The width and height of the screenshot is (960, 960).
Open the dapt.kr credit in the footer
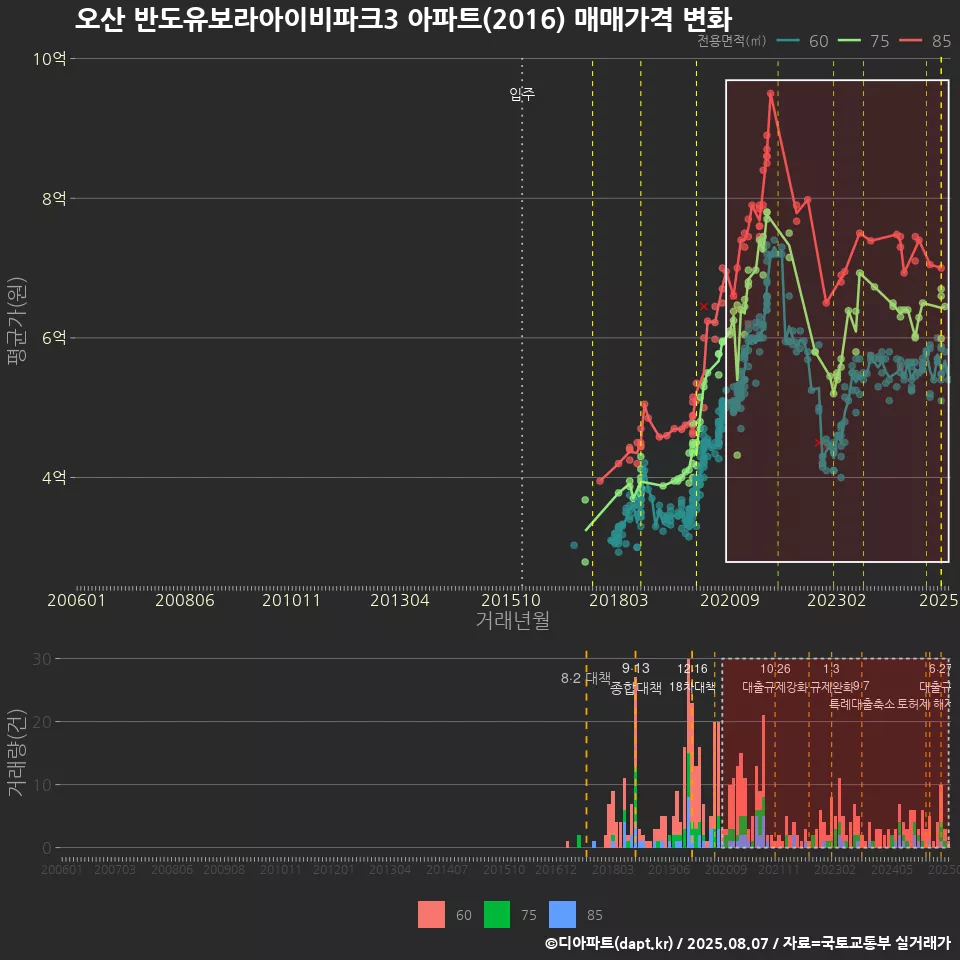tap(609, 943)
